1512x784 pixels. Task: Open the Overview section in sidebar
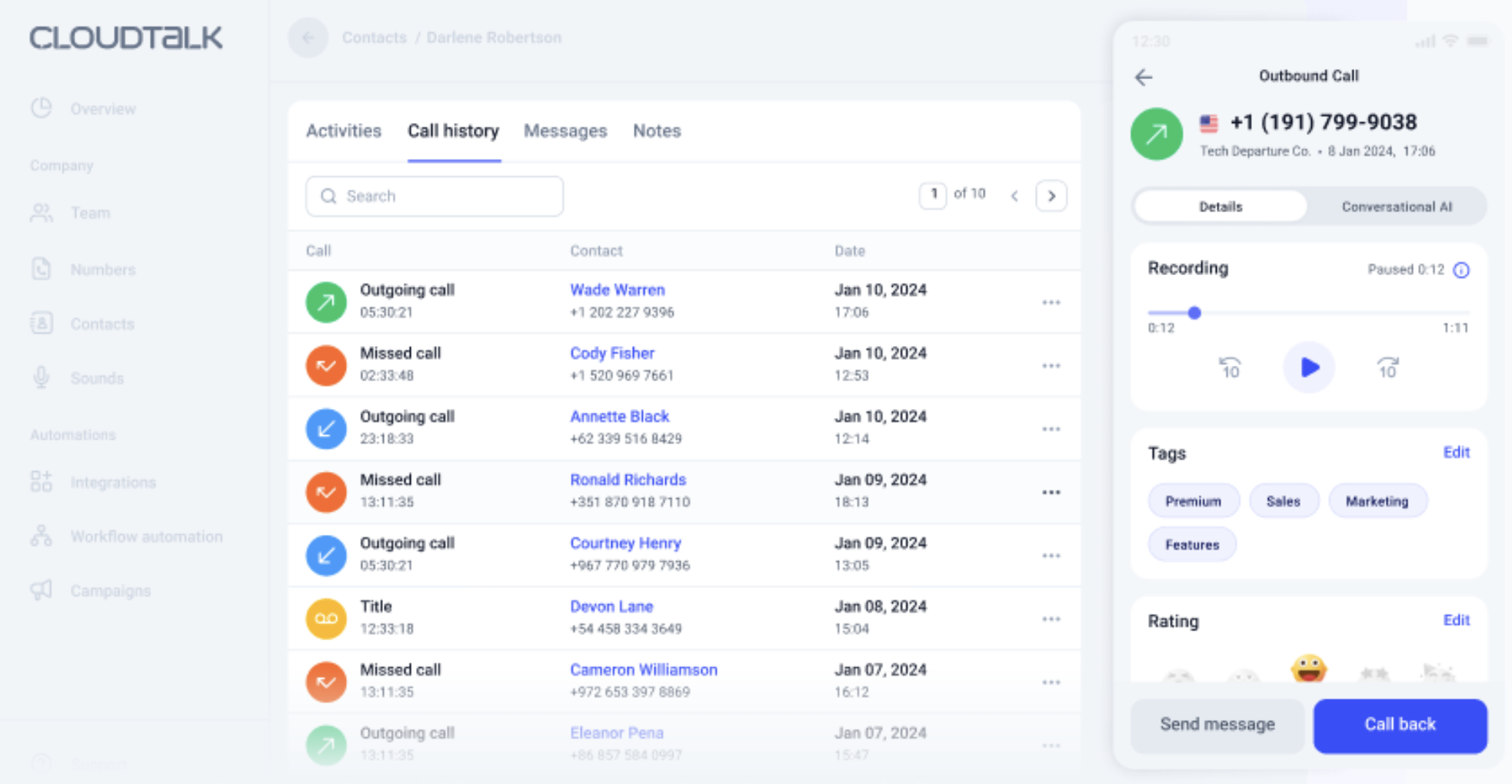(x=103, y=108)
